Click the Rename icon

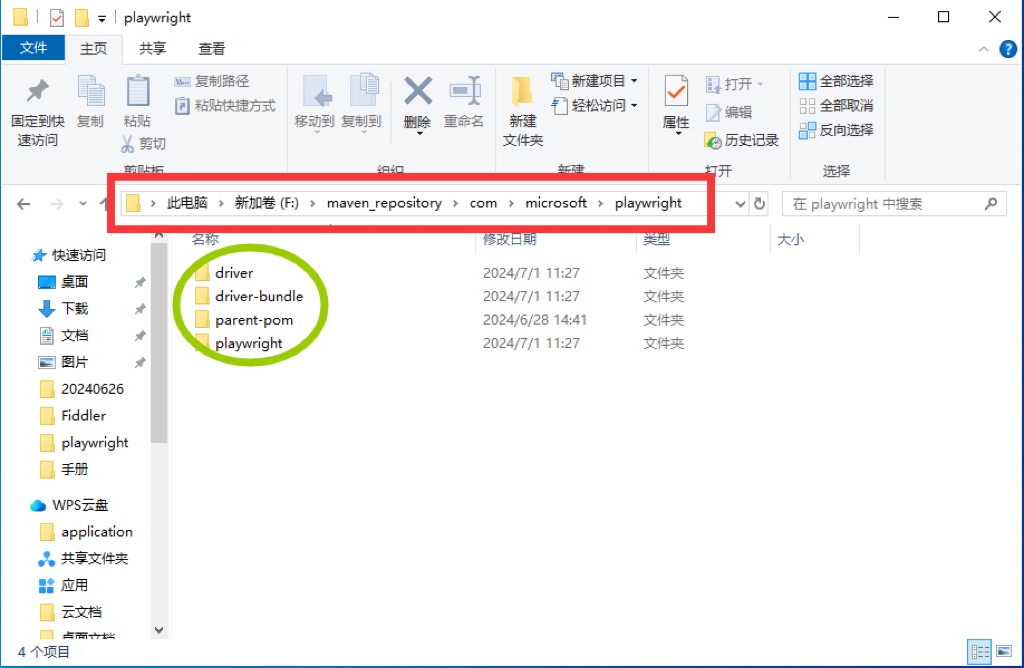pyautogui.click(x=464, y=91)
